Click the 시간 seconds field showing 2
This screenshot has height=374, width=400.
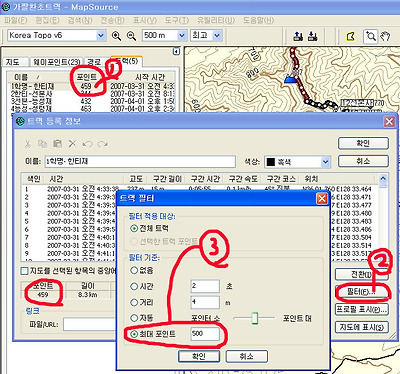click(205, 286)
